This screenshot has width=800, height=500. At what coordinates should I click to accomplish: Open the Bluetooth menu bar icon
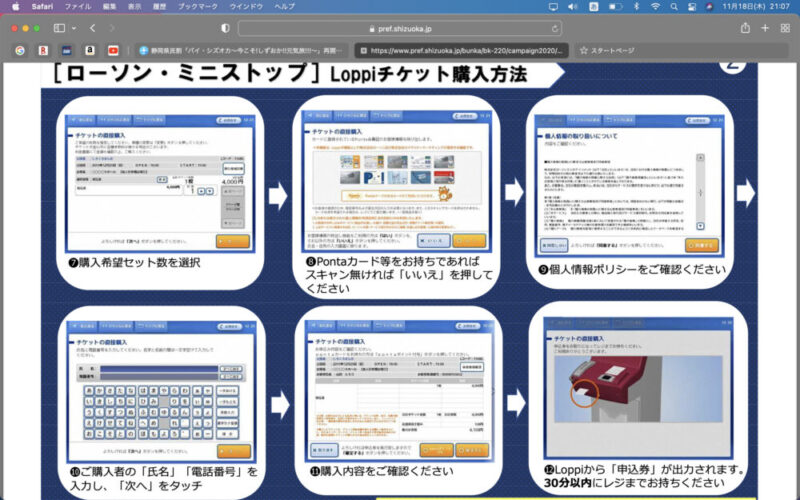click(x=636, y=7)
